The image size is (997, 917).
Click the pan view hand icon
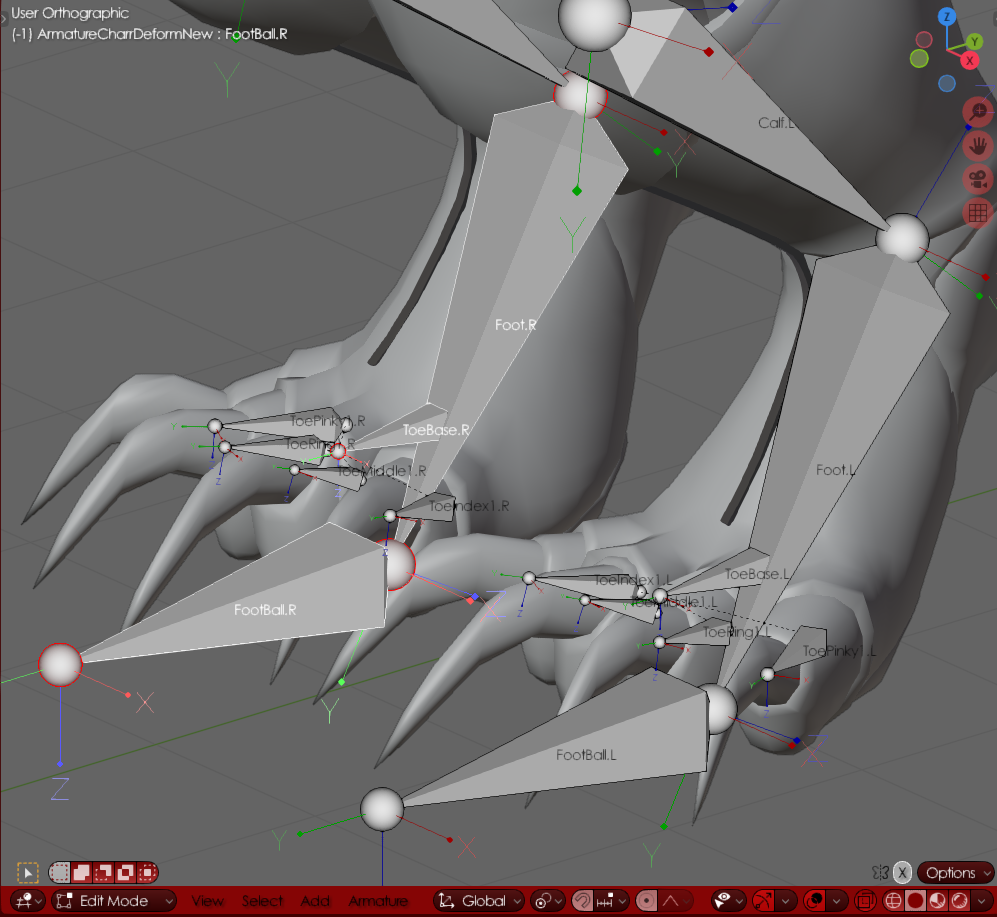[978, 146]
